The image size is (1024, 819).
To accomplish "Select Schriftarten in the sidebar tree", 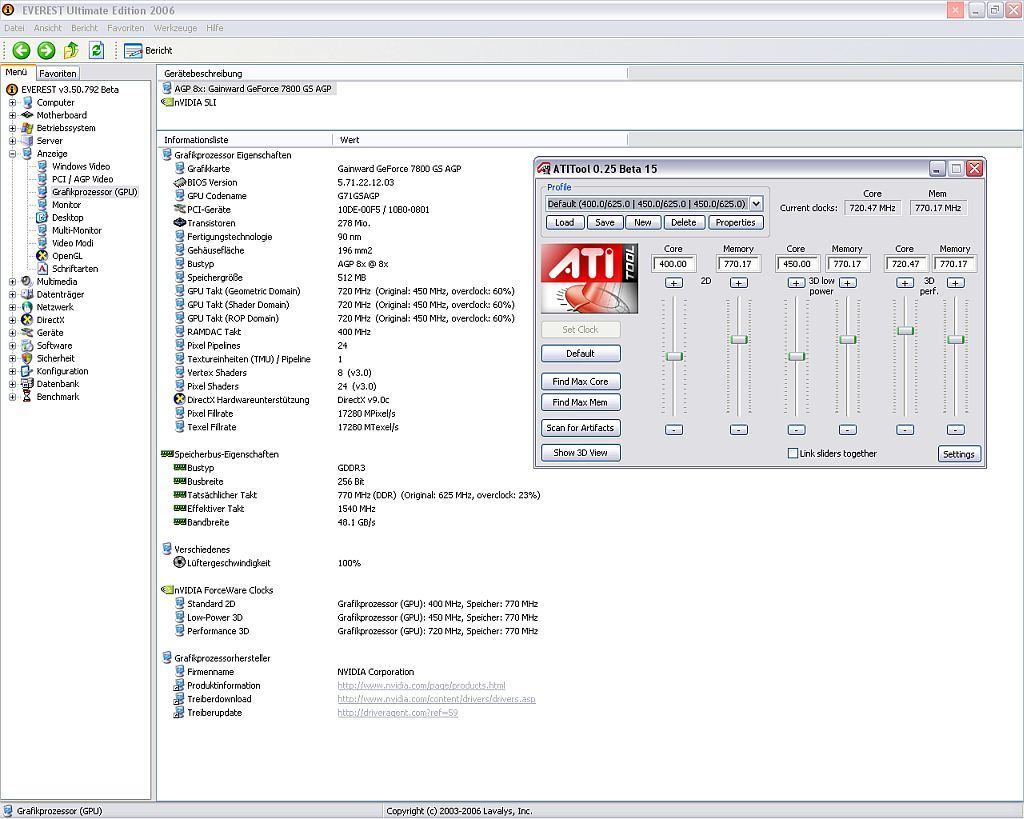I will click(x=75, y=269).
